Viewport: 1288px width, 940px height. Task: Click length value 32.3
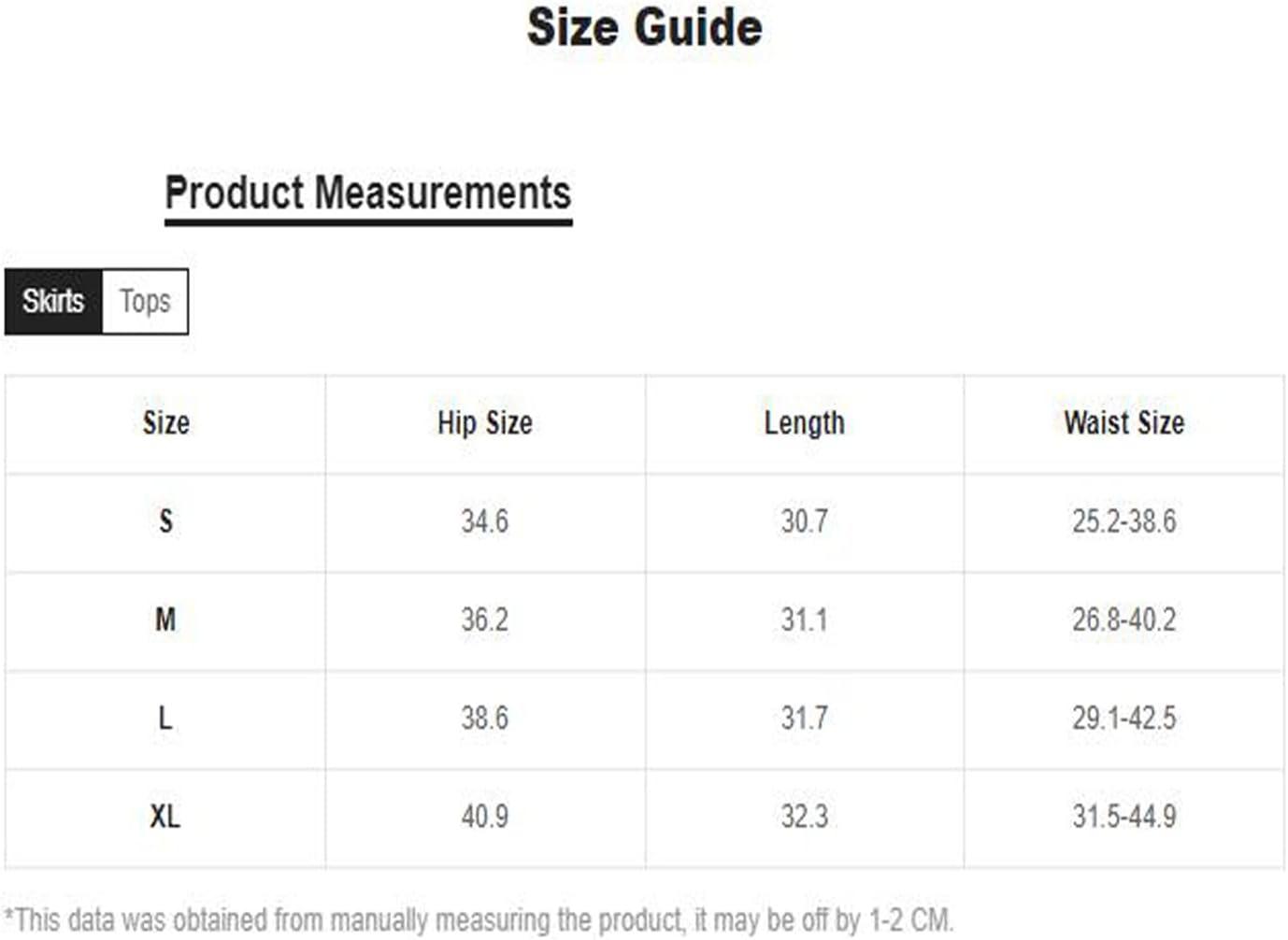[x=805, y=817]
